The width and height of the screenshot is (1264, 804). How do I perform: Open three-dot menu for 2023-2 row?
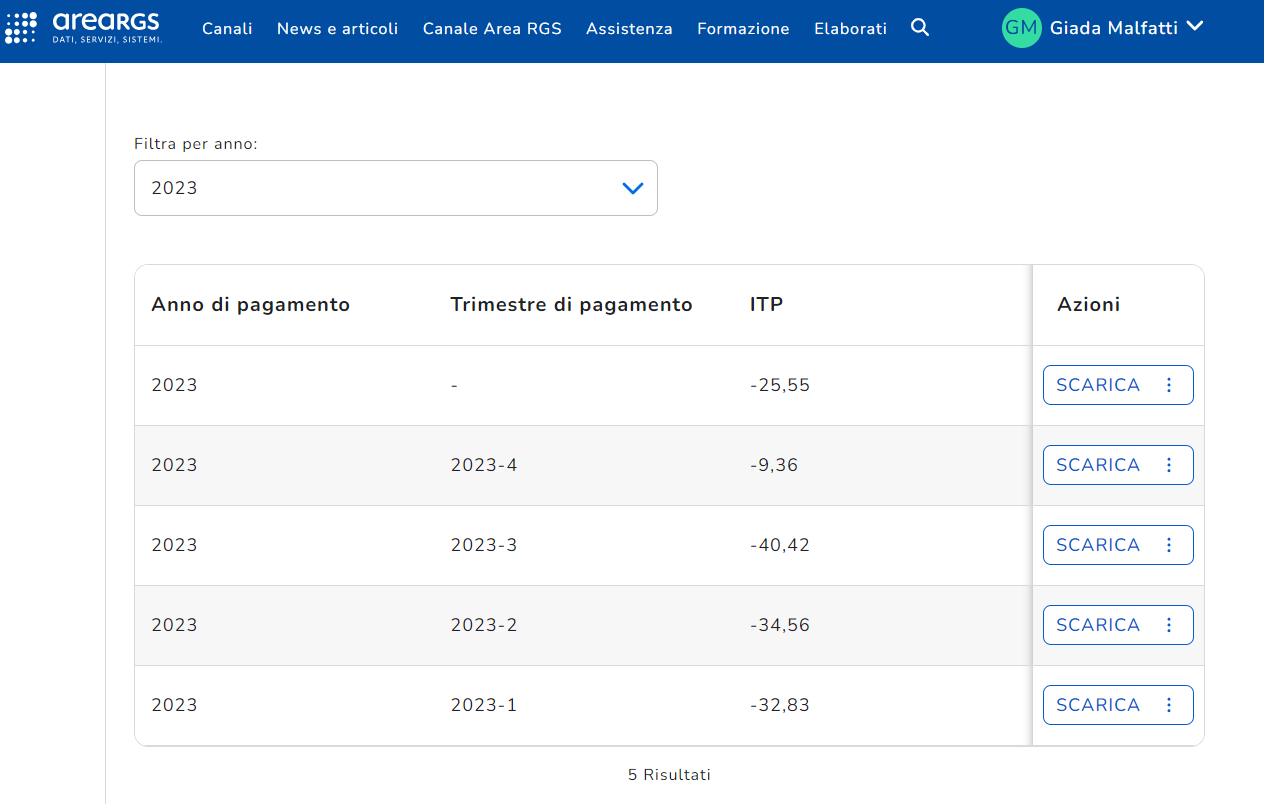tap(1168, 625)
